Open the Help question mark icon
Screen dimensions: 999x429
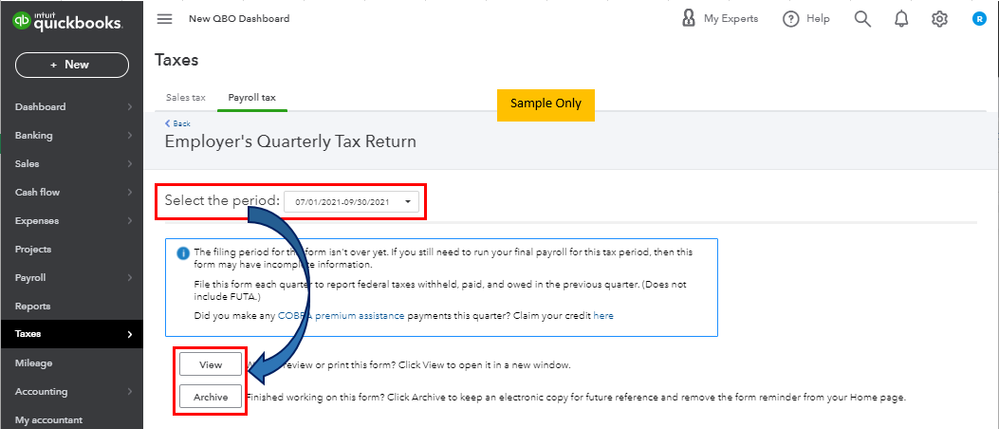tap(791, 19)
